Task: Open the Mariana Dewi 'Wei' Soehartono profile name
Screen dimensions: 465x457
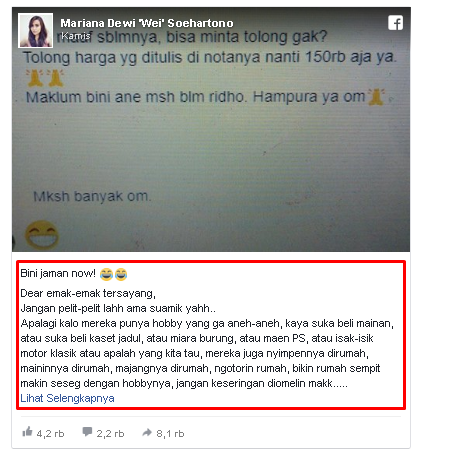Action: coord(147,23)
